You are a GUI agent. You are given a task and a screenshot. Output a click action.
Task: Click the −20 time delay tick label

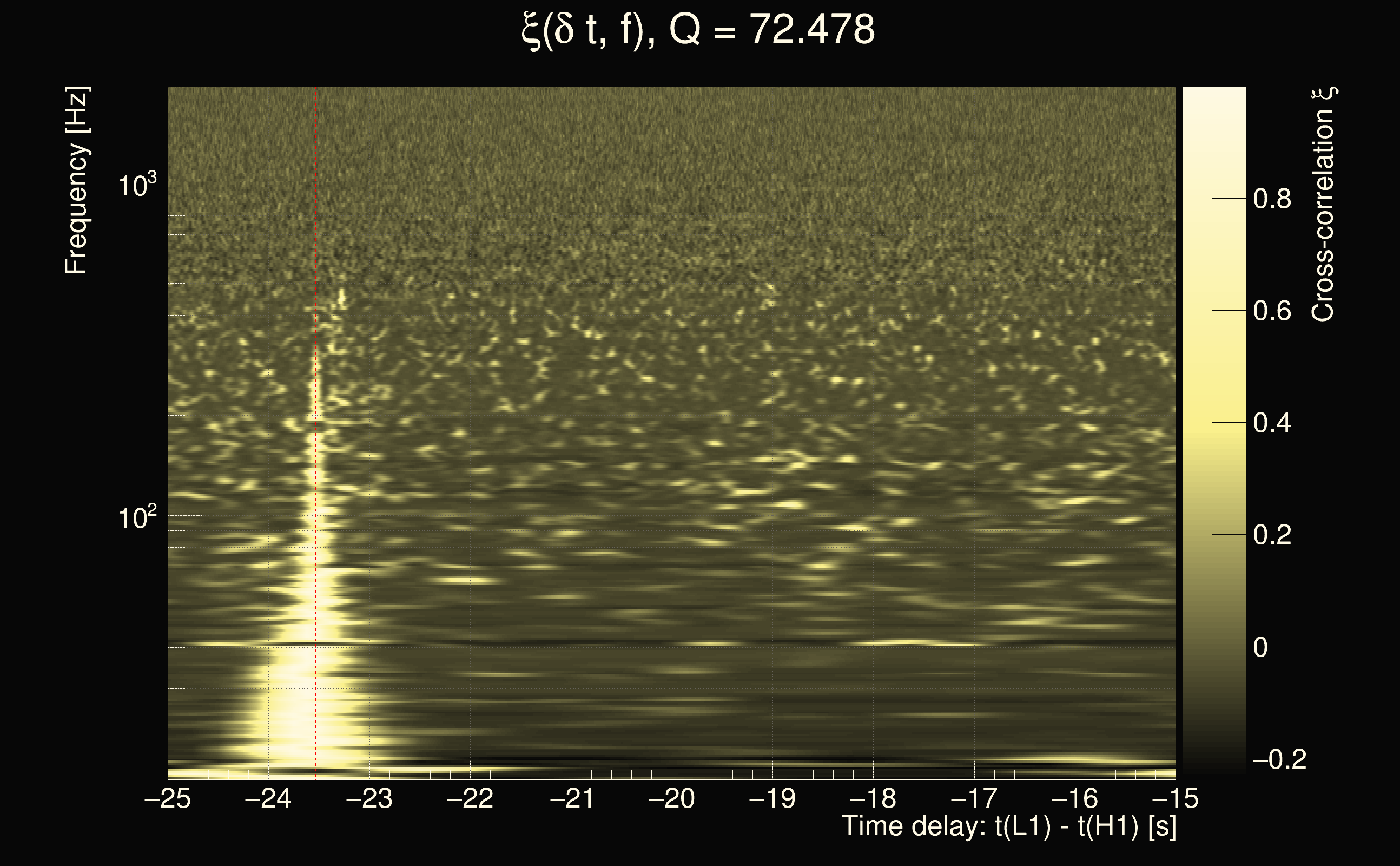click(671, 798)
